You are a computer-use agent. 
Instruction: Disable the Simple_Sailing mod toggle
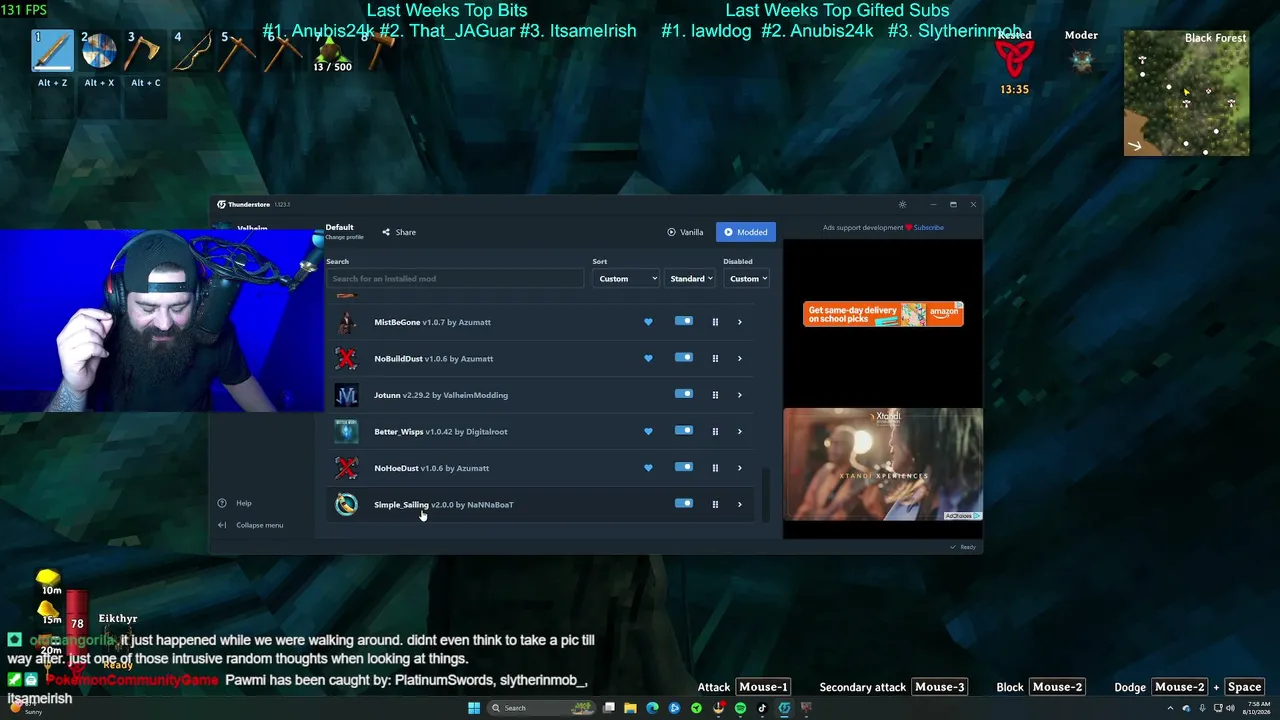pos(683,503)
